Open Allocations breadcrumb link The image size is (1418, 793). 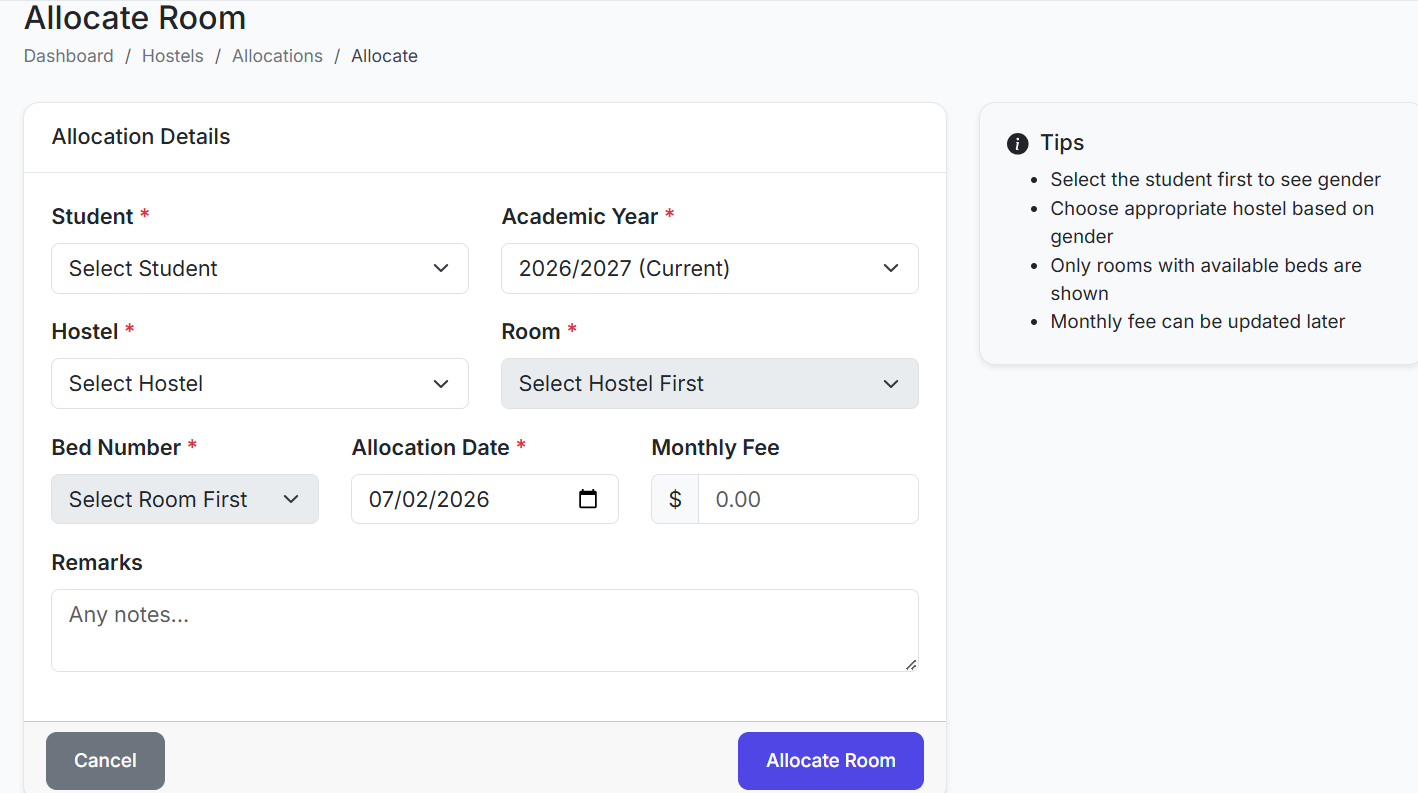click(277, 56)
